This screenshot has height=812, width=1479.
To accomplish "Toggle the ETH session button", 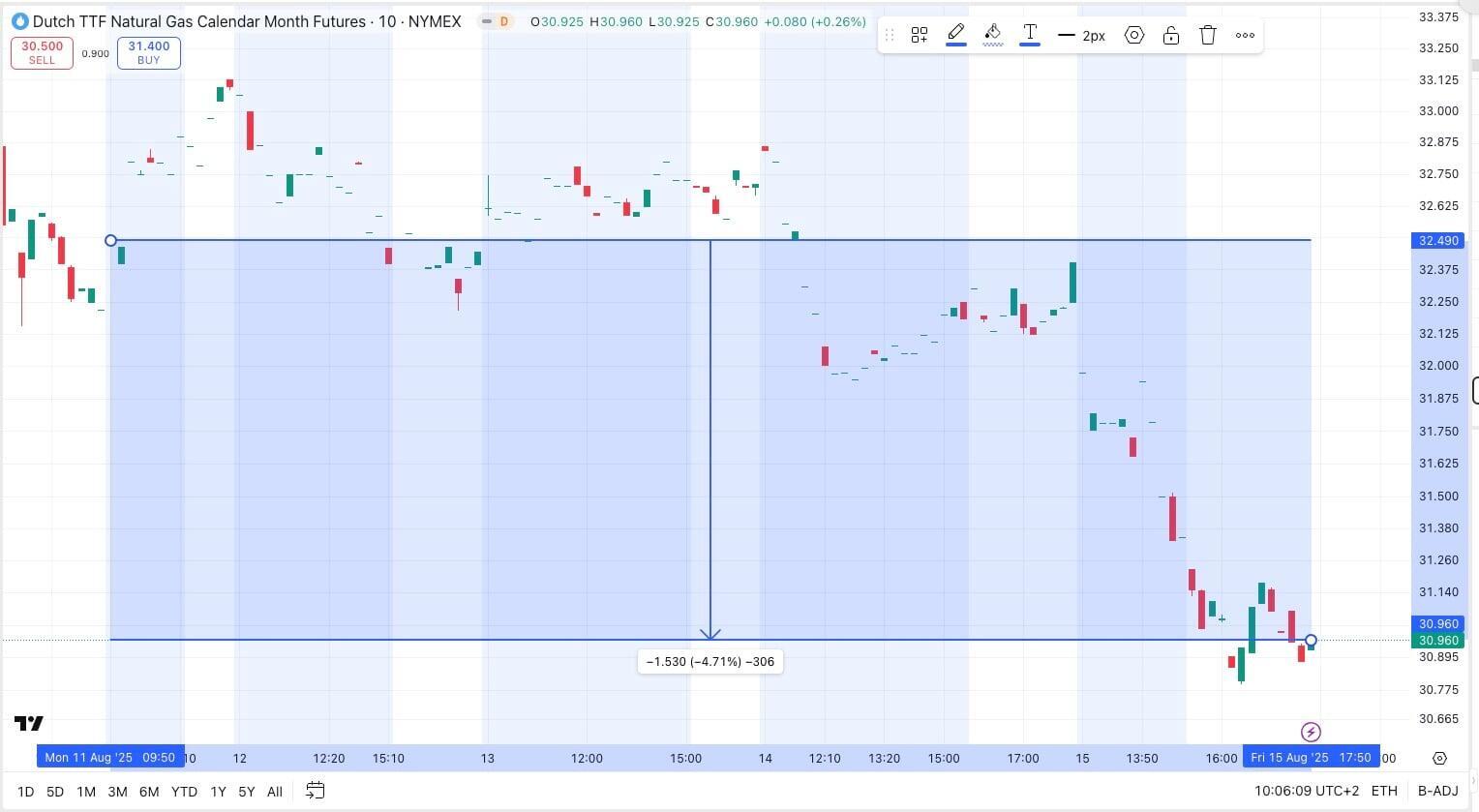I will click(x=1384, y=792).
